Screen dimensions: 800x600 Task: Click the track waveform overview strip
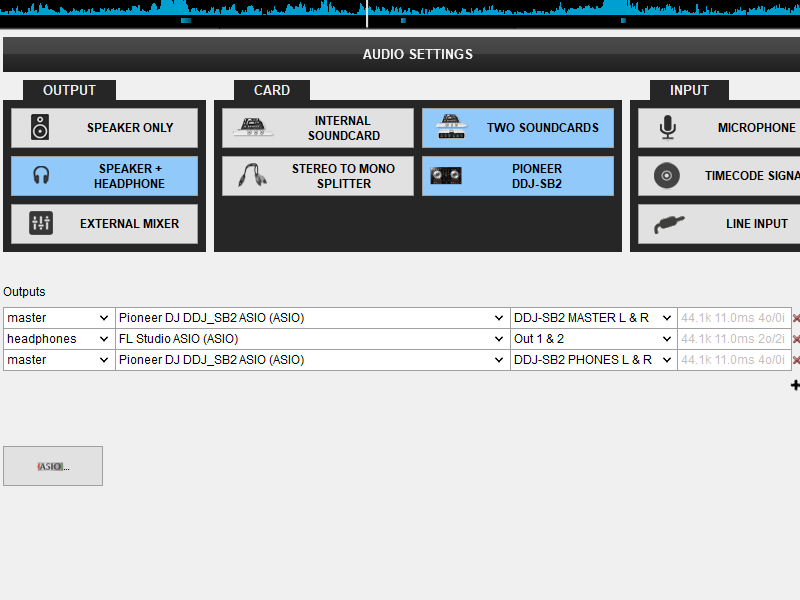pyautogui.click(x=400, y=13)
